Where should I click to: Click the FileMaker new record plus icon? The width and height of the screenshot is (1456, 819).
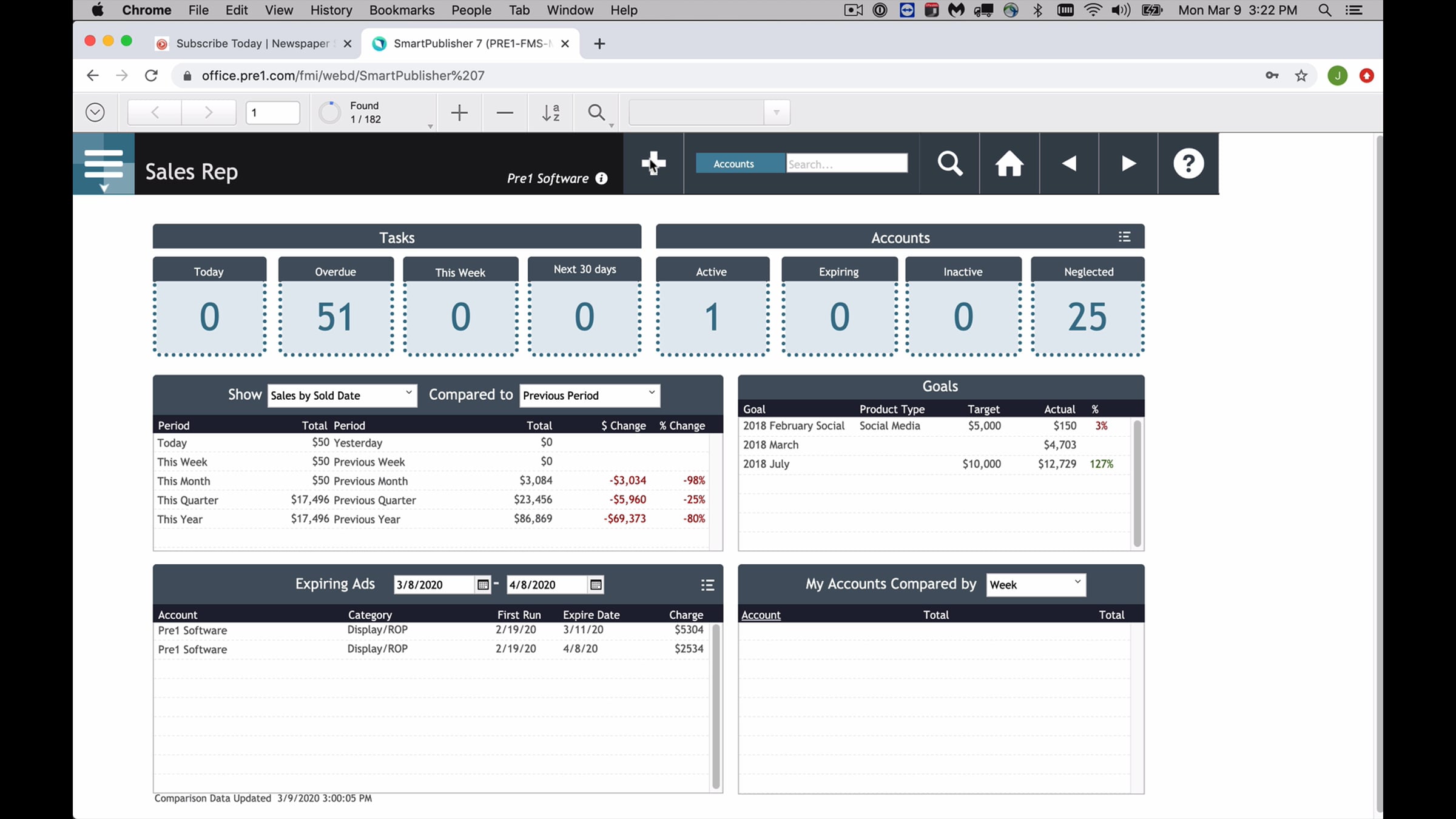tap(459, 113)
